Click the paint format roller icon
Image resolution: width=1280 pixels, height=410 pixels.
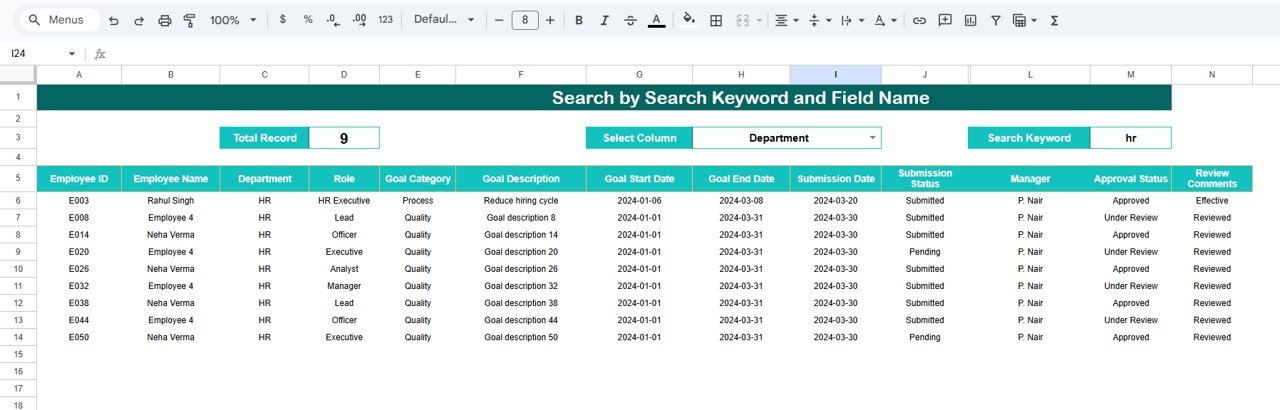189,20
